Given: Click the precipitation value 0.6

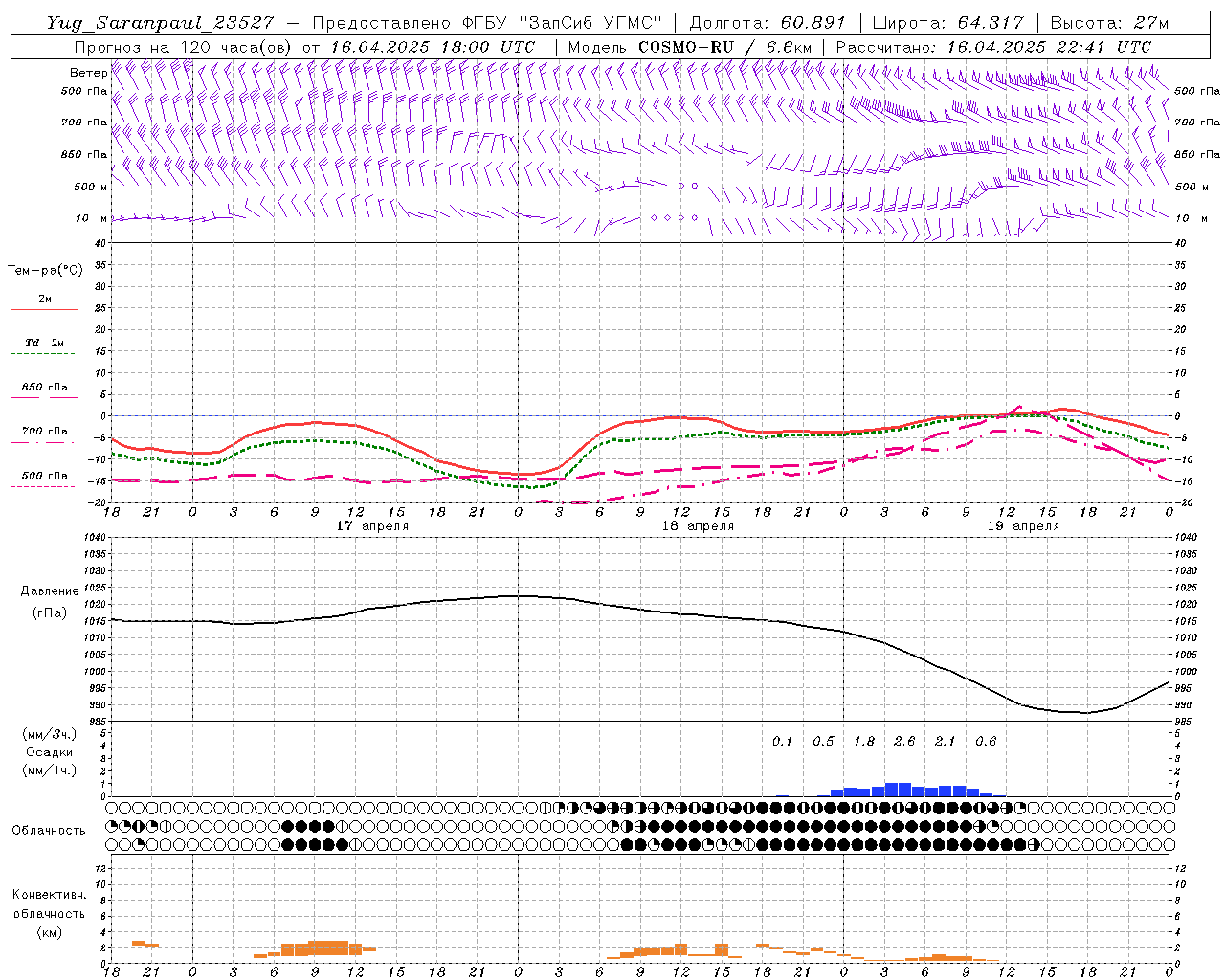Looking at the screenshot, I should (986, 741).
